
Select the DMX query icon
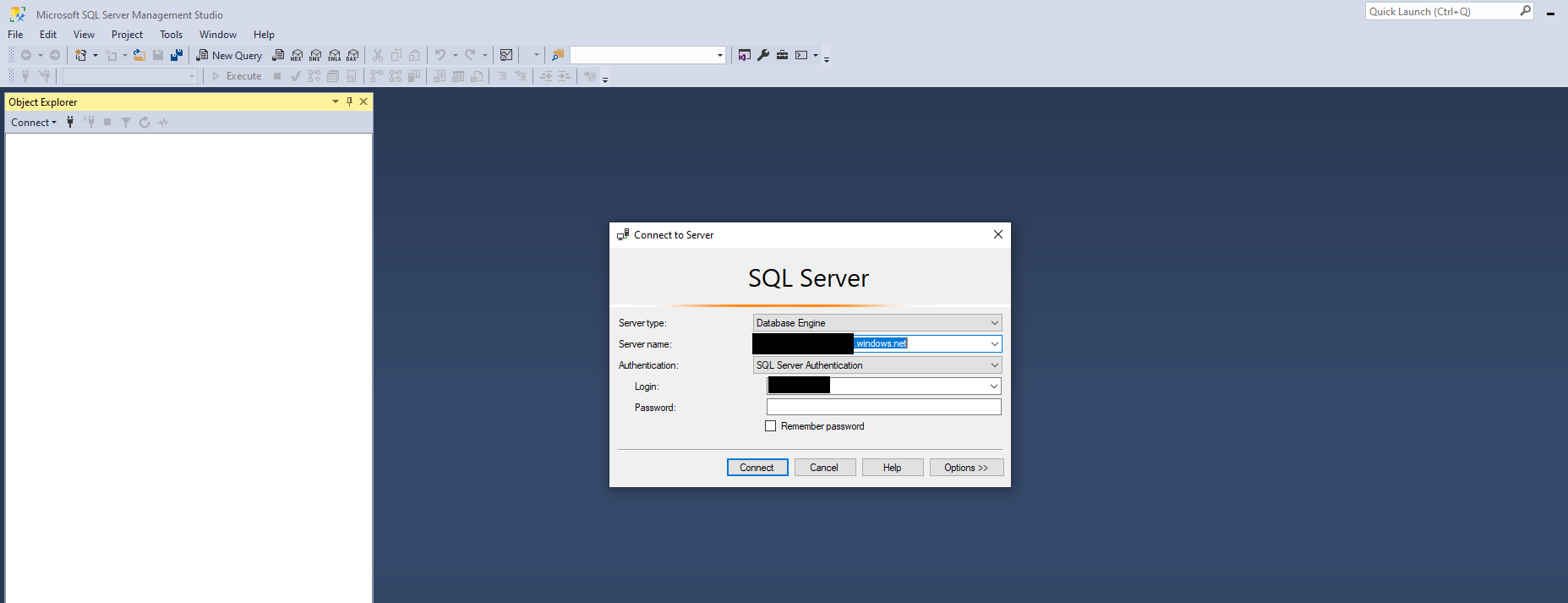tap(315, 55)
